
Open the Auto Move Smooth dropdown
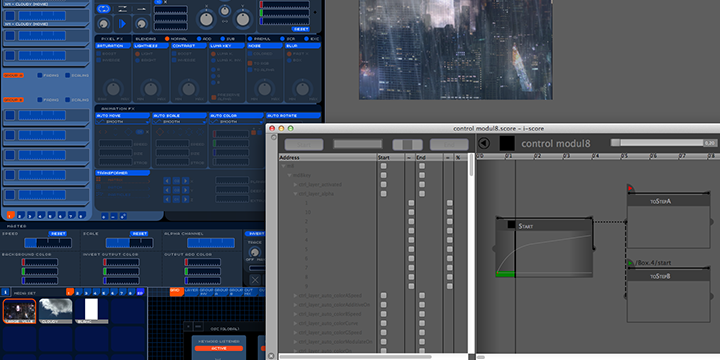pyautogui.click(x=123, y=122)
